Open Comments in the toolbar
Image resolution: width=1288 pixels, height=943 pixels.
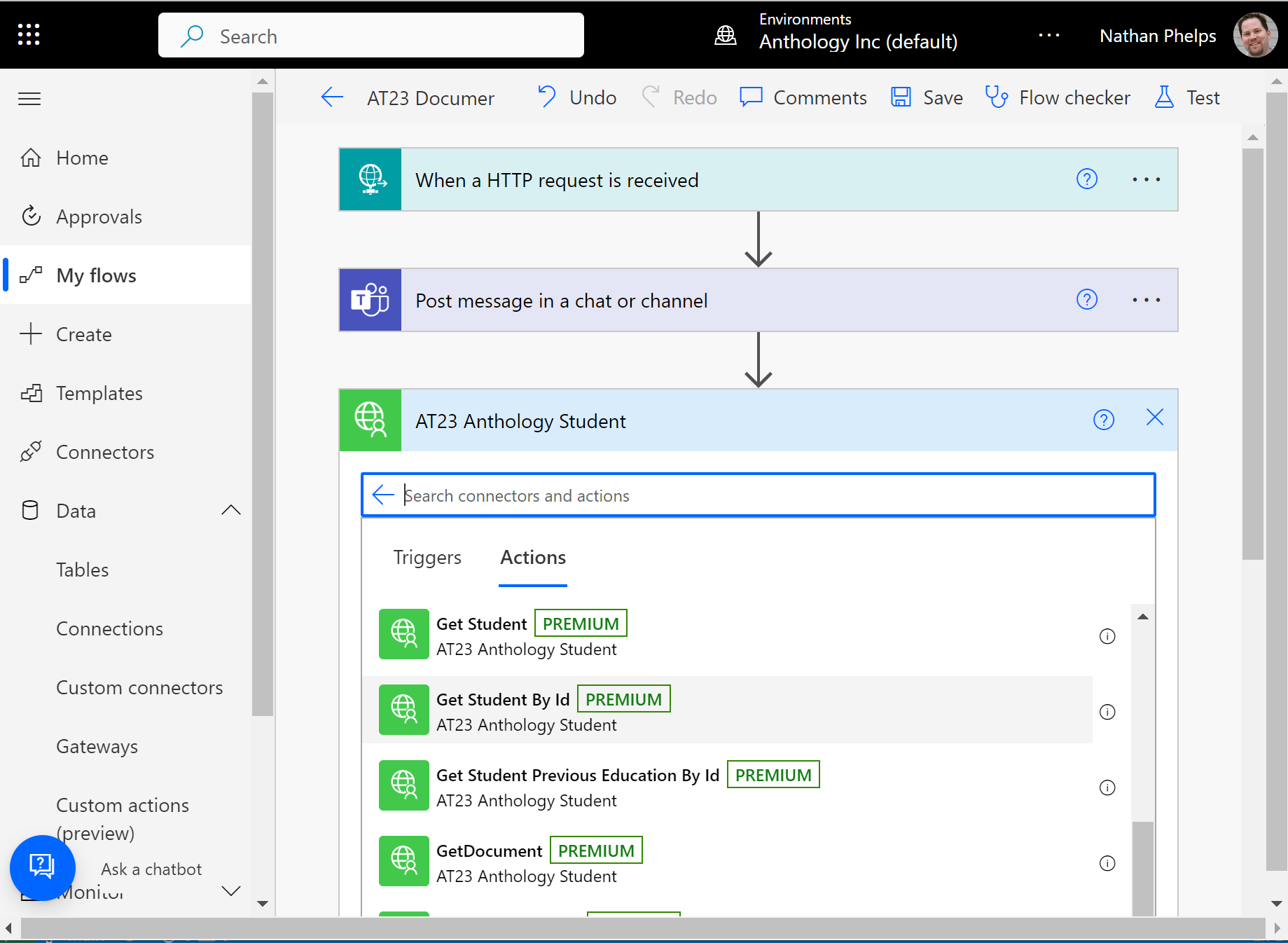point(803,97)
